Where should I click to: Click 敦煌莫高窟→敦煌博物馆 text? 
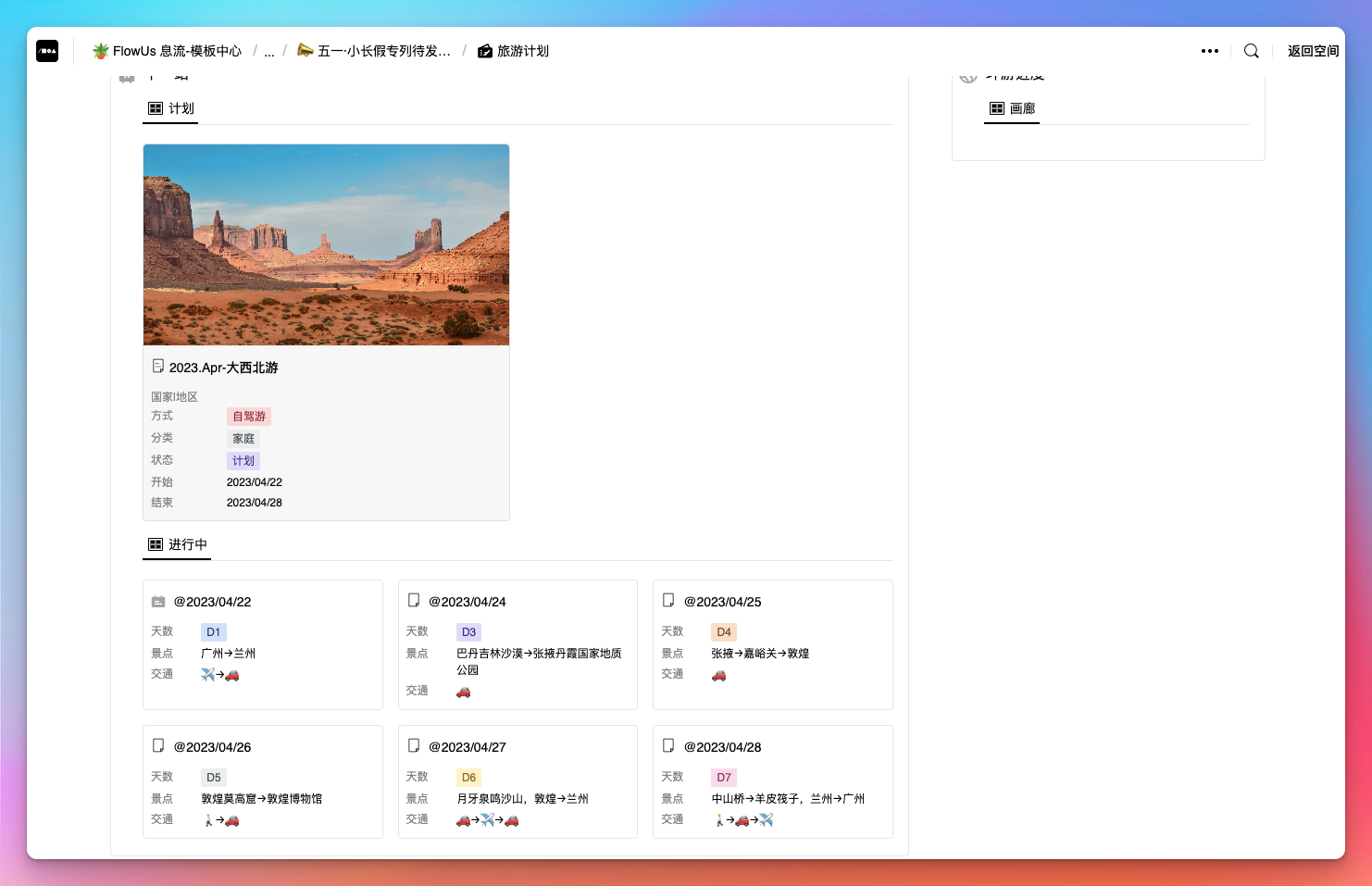coord(262,799)
